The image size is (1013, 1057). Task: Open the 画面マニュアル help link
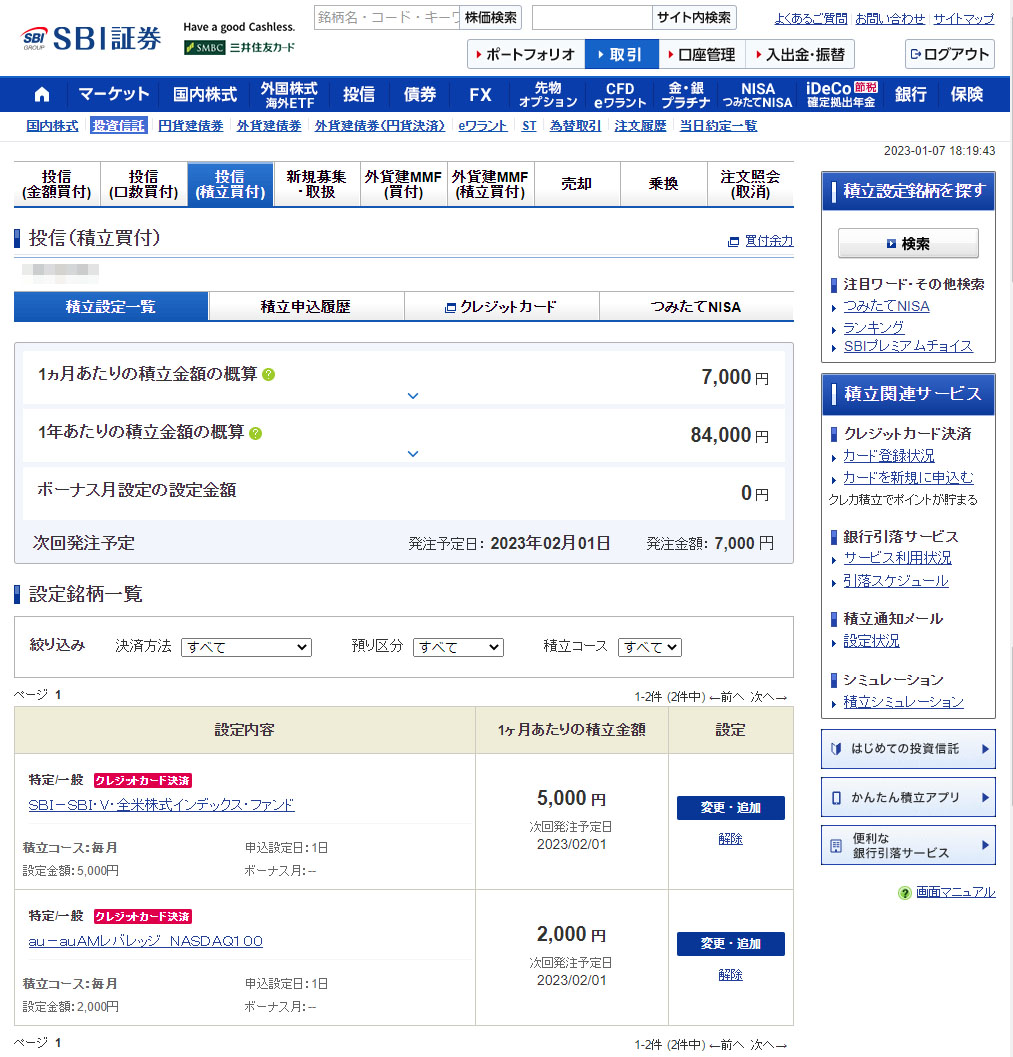955,892
